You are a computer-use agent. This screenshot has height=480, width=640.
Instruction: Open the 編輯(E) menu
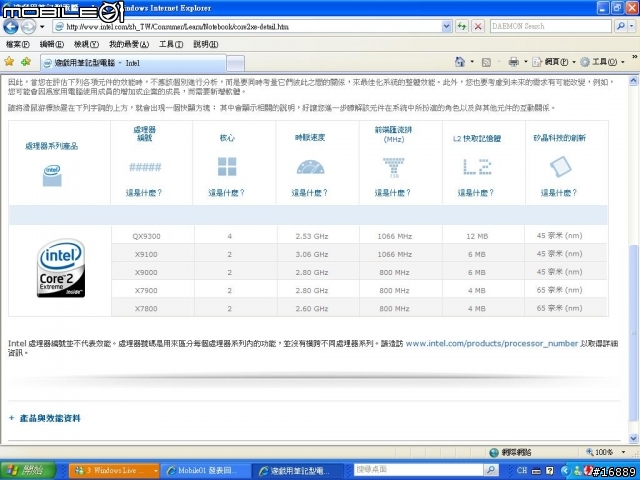point(52,44)
